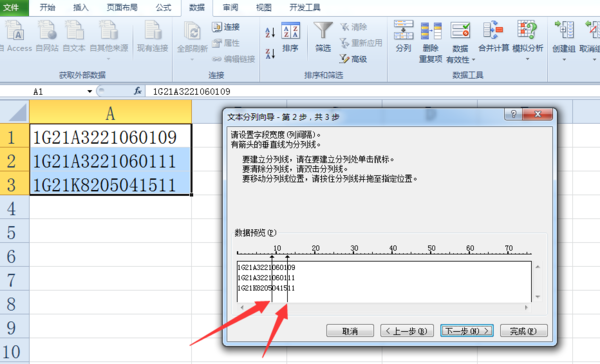Screen dimensions: 600x364
Task: Click preview horizontal scroll left arrow
Action: click(241, 307)
